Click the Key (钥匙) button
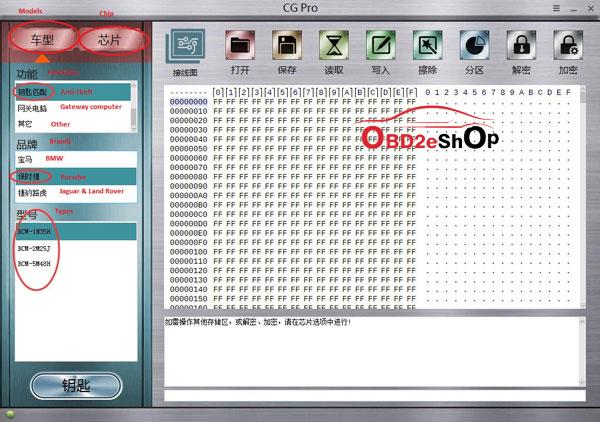Image resolution: width=600 pixels, height=422 pixels. pos(76,386)
